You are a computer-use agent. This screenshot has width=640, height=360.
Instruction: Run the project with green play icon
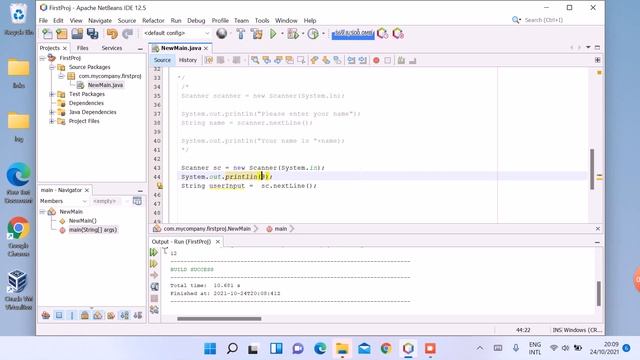pos(273,33)
